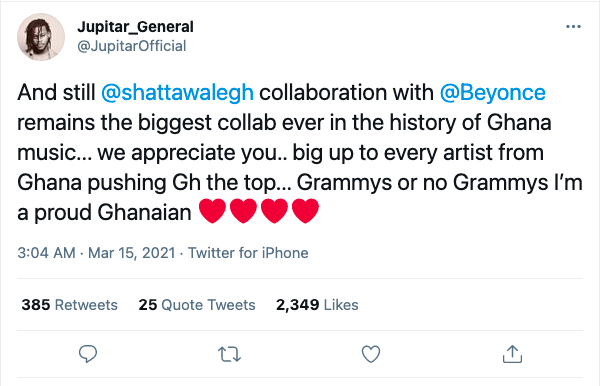View the 25 Quote Tweets list
The width and height of the screenshot is (600, 386).
(x=197, y=305)
